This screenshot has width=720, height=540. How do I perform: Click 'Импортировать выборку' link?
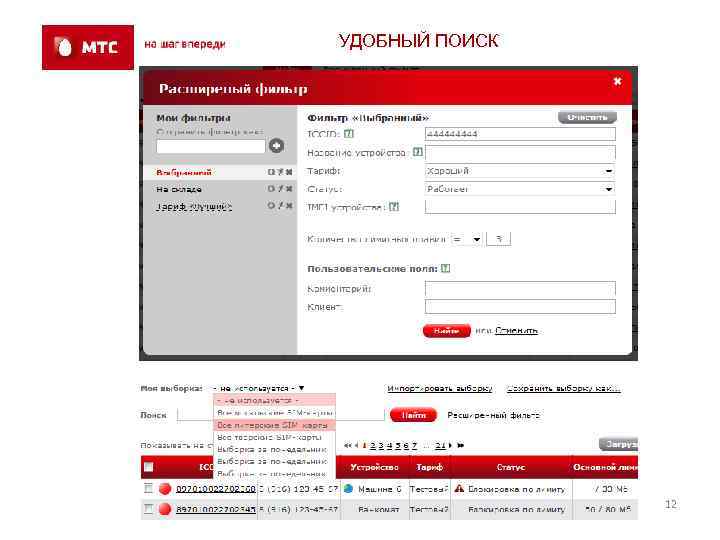coord(439,388)
